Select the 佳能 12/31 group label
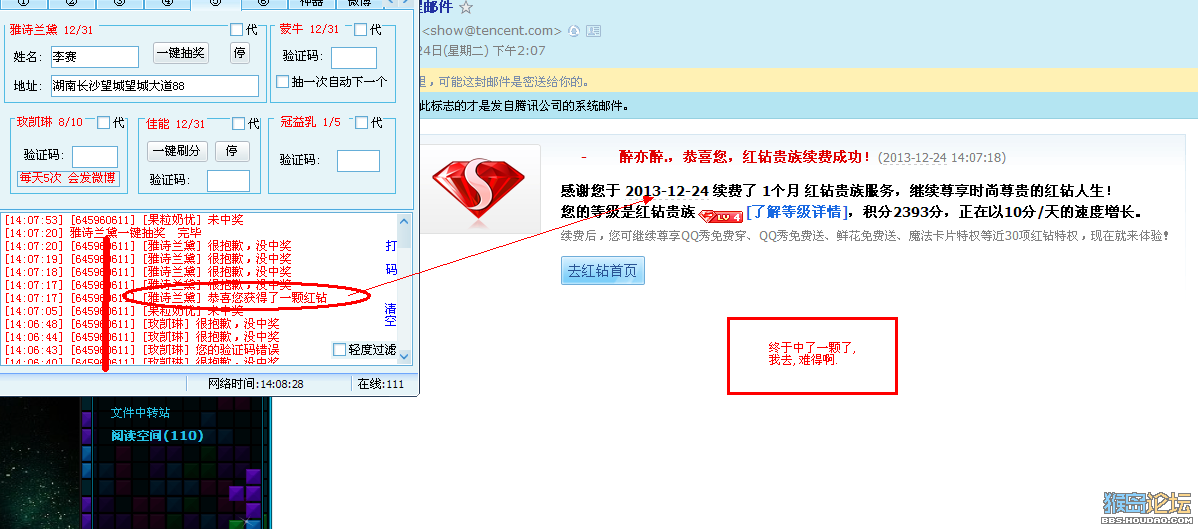This screenshot has height=529, width=1198. click(x=176, y=124)
